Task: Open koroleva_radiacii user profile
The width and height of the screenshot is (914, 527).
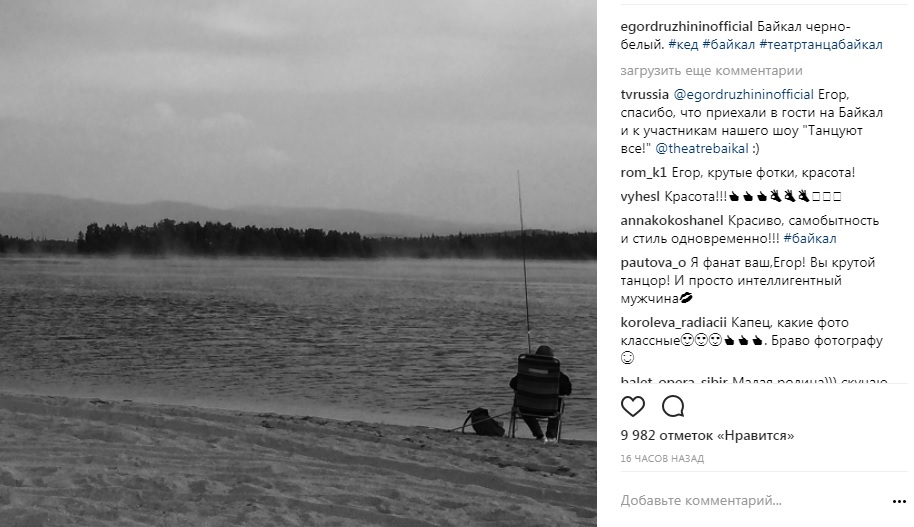Action: coord(673,322)
